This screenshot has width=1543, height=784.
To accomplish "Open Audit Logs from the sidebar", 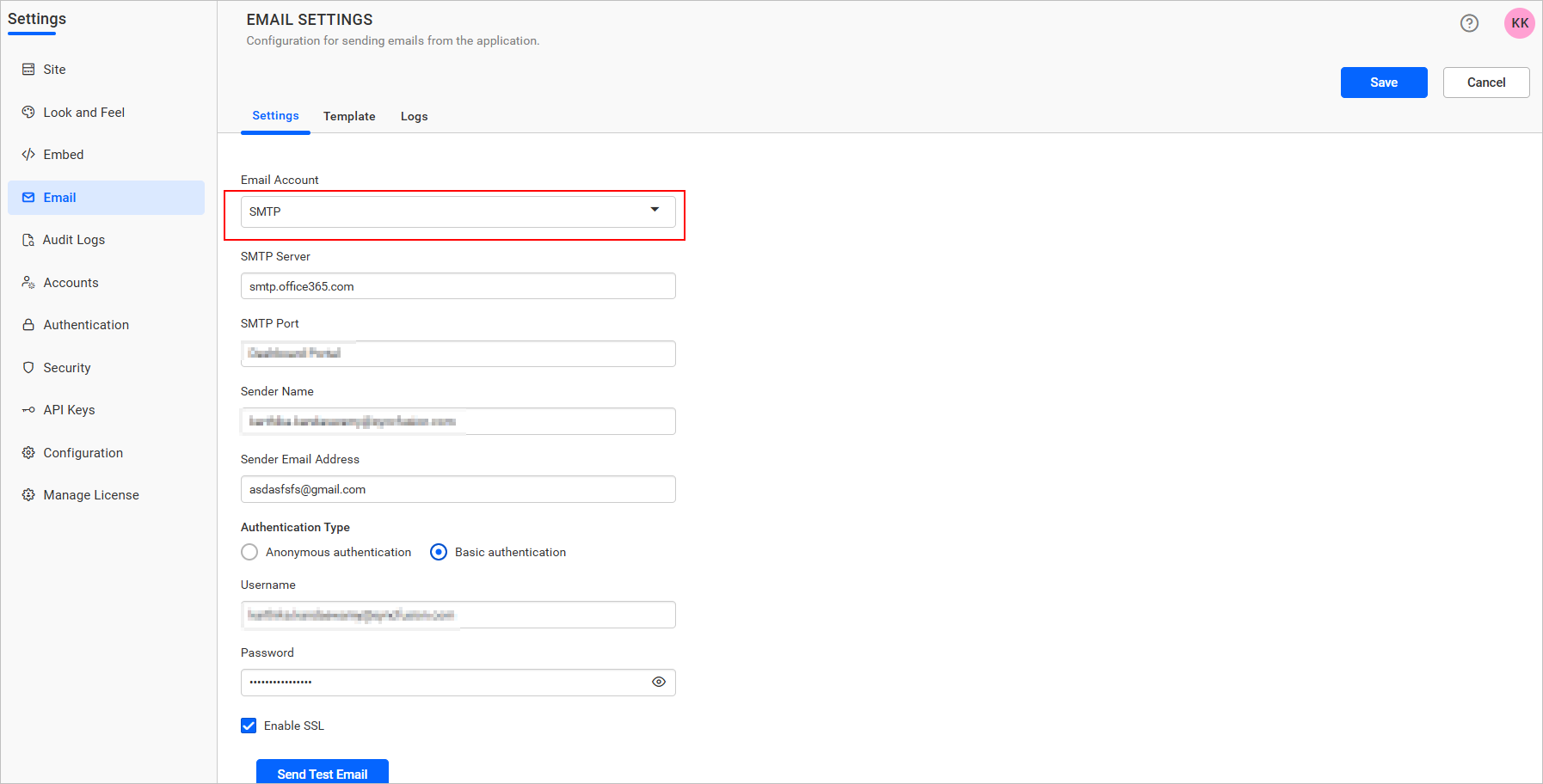I will (x=28, y=239).
